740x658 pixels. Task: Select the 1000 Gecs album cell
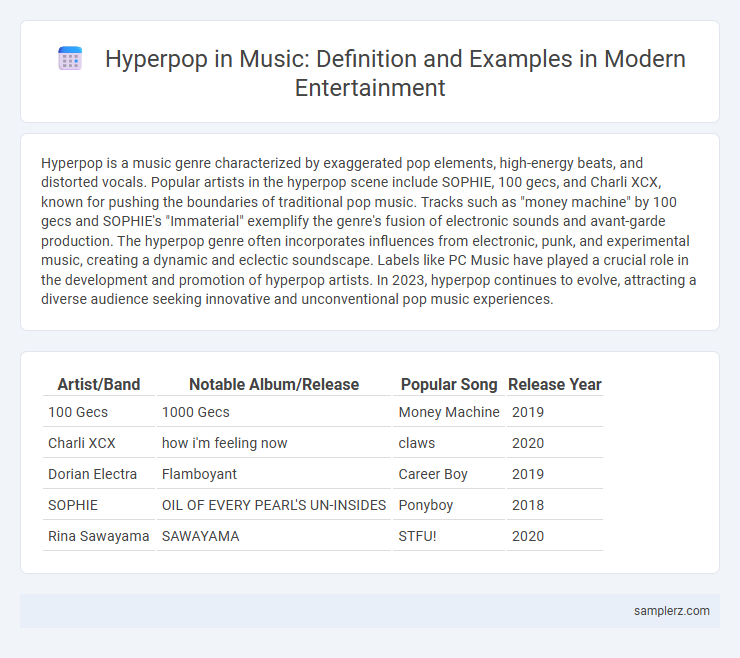point(274,412)
